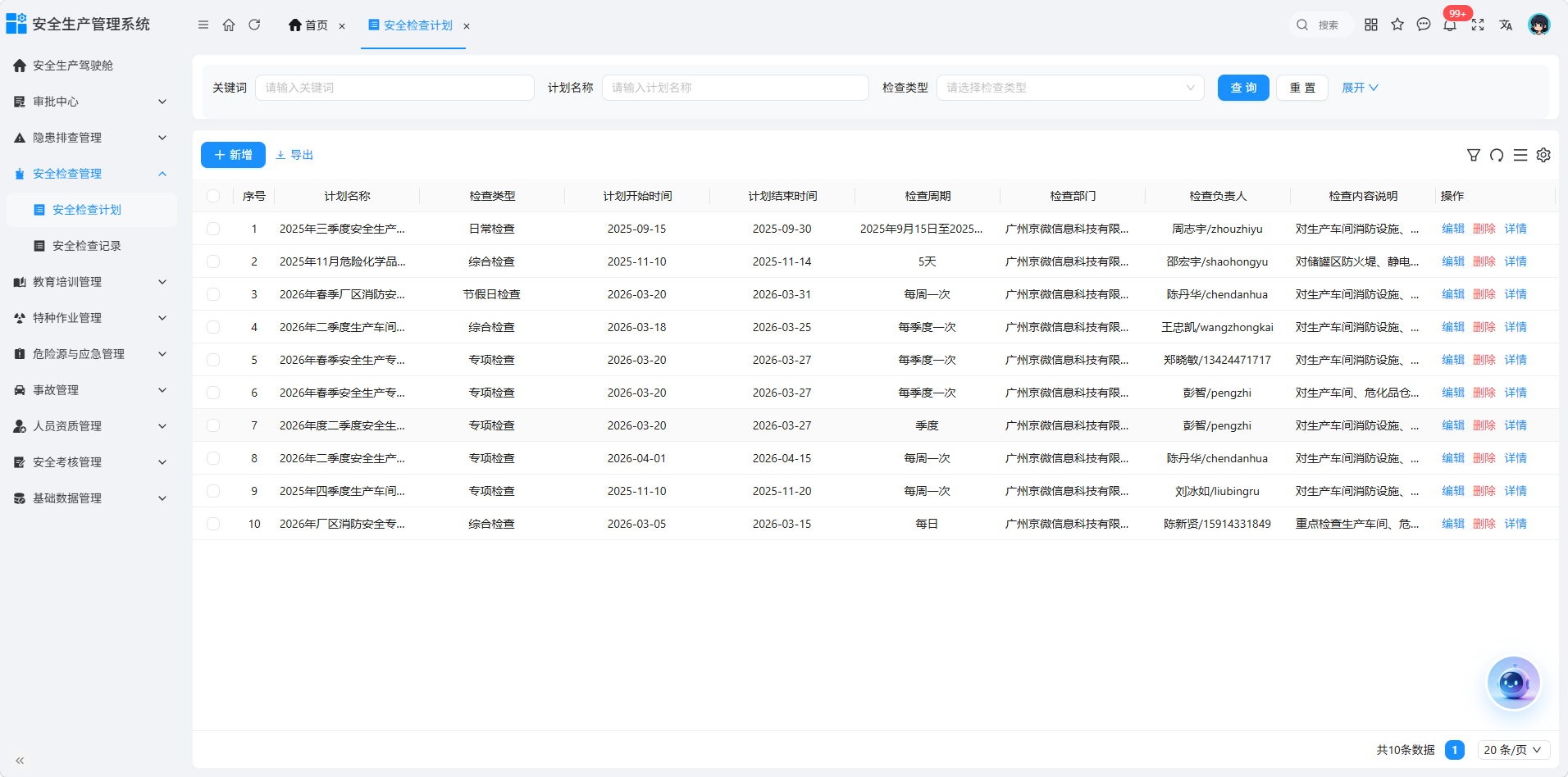Focus the 计划名称 input field

point(736,88)
